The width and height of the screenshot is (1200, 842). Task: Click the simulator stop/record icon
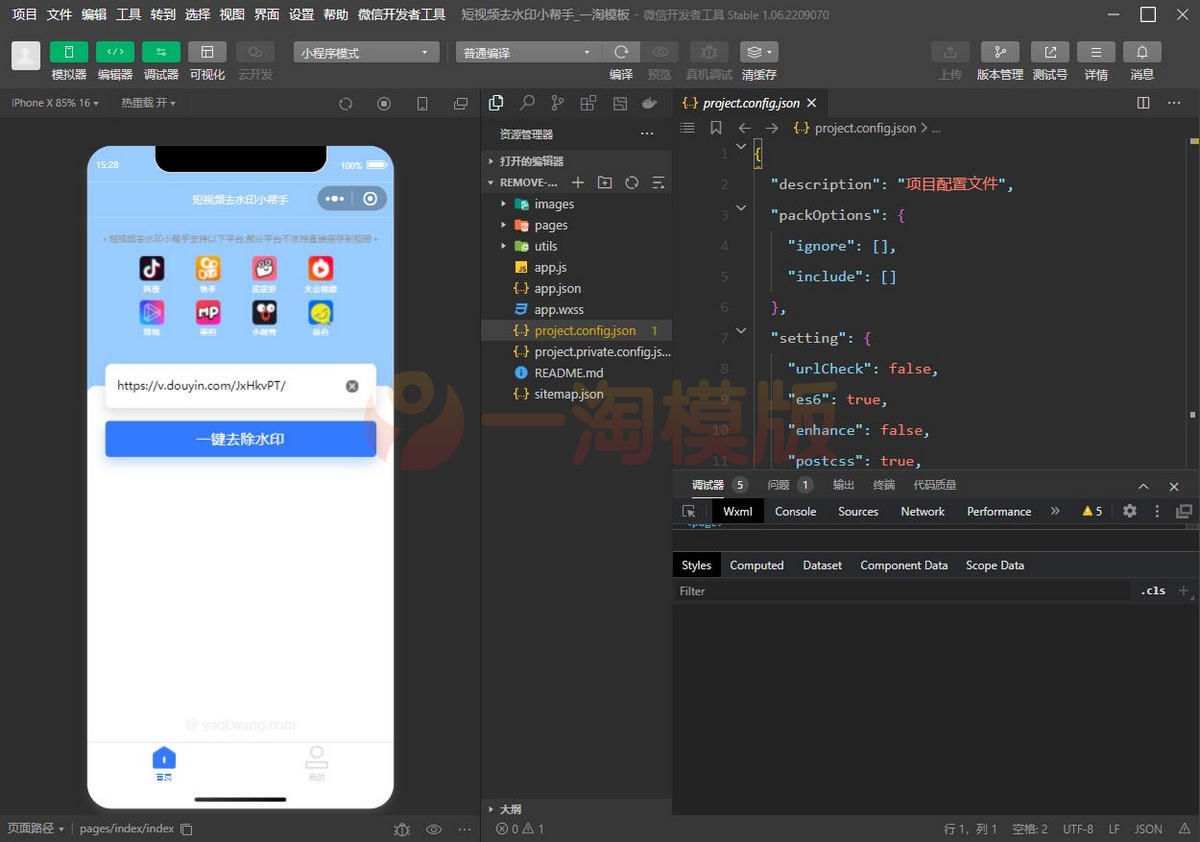pos(384,104)
